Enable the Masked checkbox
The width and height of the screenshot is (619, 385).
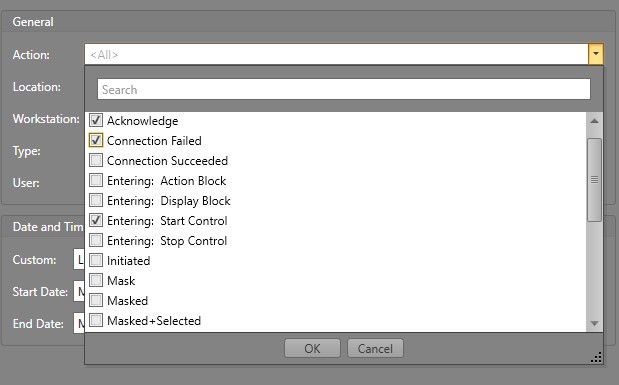[x=96, y=300]
